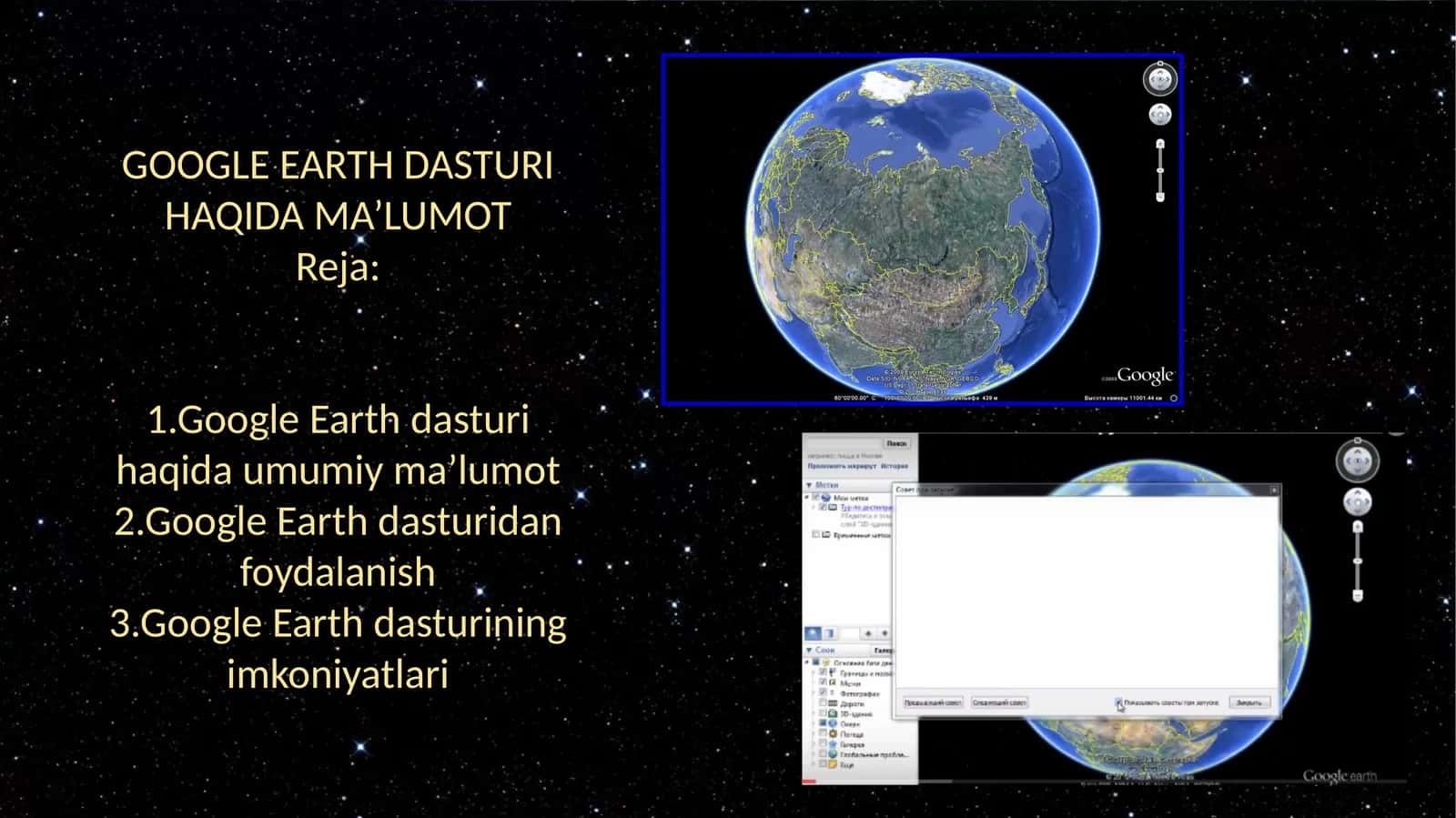Click the Поиск search button
The image size is (1456, 818).
coord(897,443)
